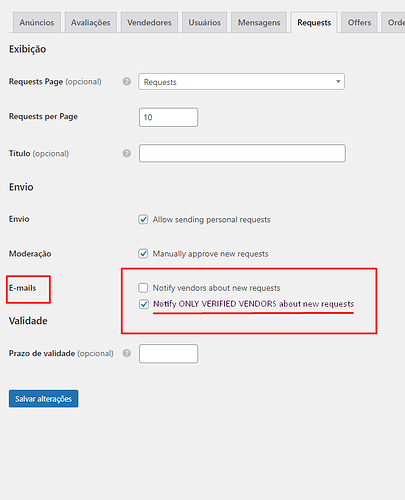The height and width of the screenshot is (500, 405).
Task: Open the Requests Page dropdown
Action: click(242, 82)
